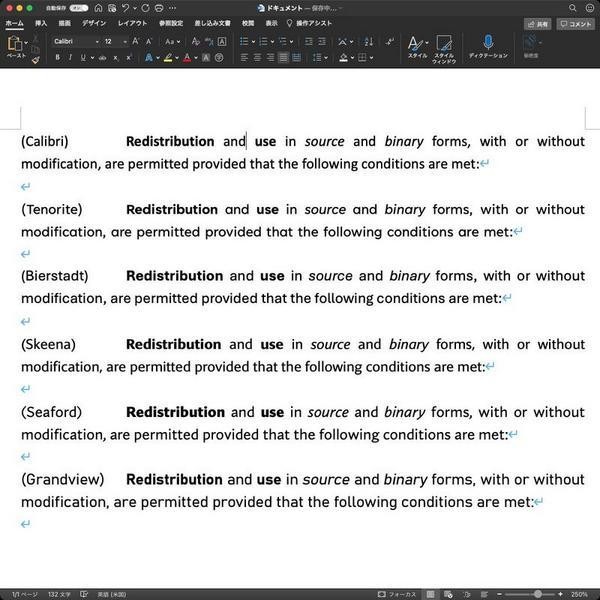Select the Format Painter brush icon
This screenshot has width=600, height=600.
pyautogui.click(x=36, y=60)
